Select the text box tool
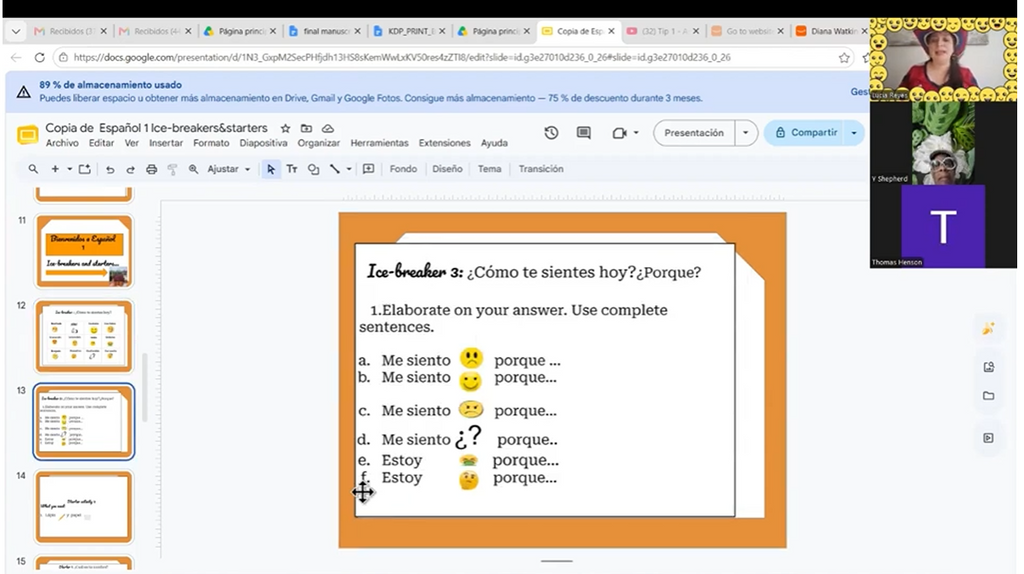 click(x=292, y=169)
